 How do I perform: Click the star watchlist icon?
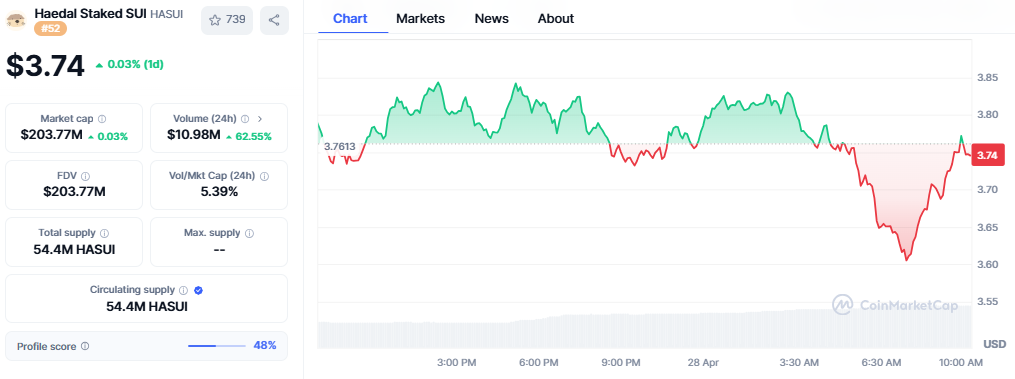coord(215,20)
